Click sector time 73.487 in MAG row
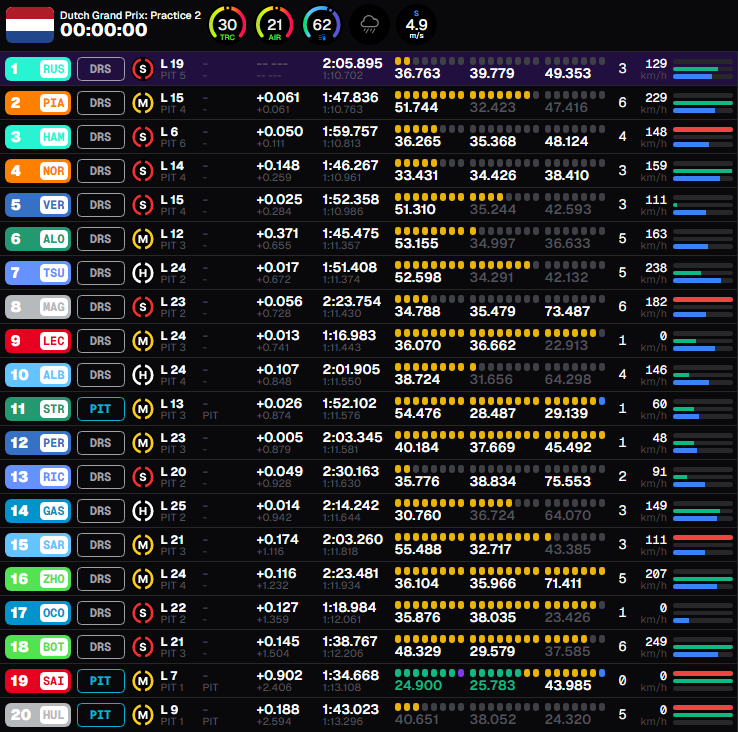This screenshot has height=732, width=738. click(568, 312)
